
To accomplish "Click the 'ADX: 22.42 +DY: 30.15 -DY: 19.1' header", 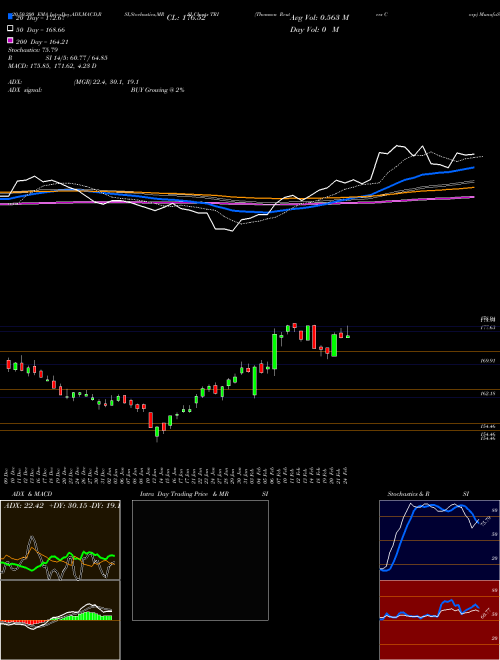I will (61, 505).
